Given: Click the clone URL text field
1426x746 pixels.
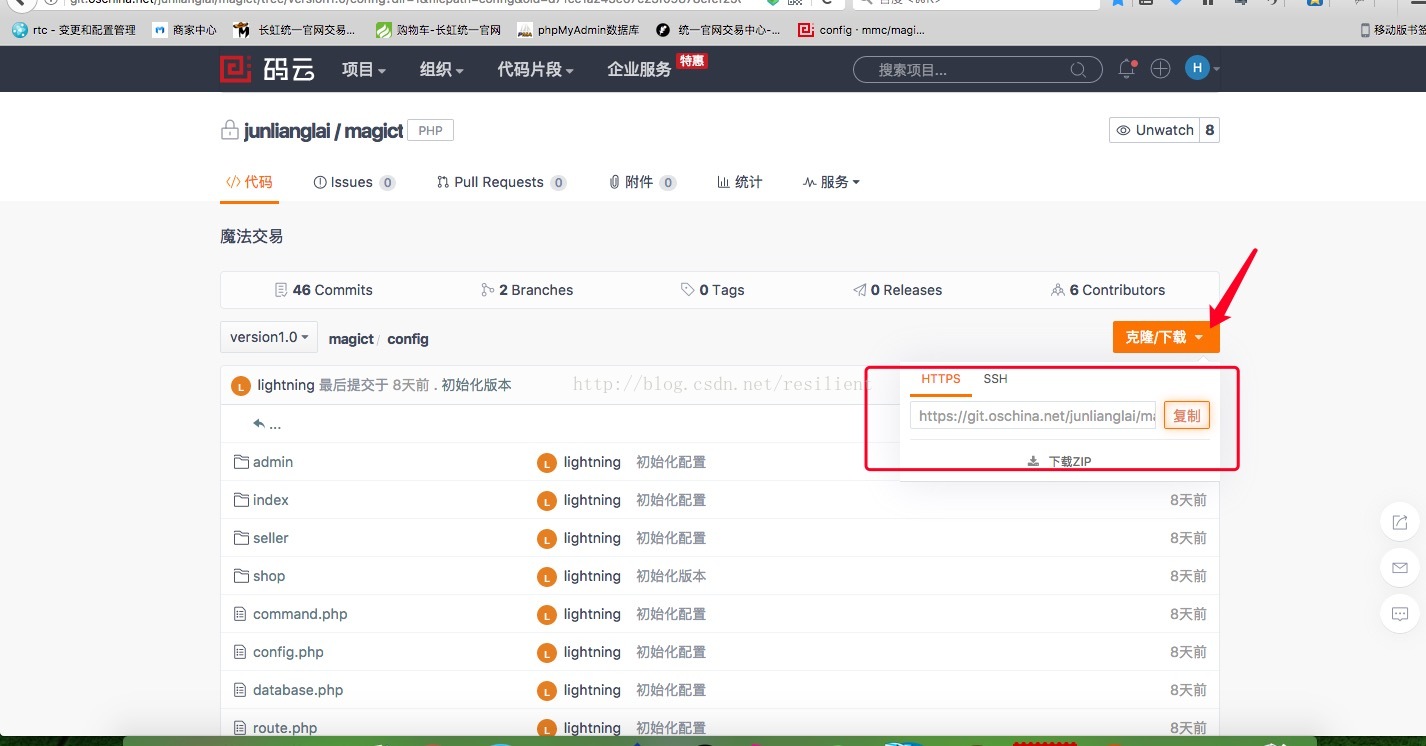Looking at the screenshot, I should [1033, 415].
